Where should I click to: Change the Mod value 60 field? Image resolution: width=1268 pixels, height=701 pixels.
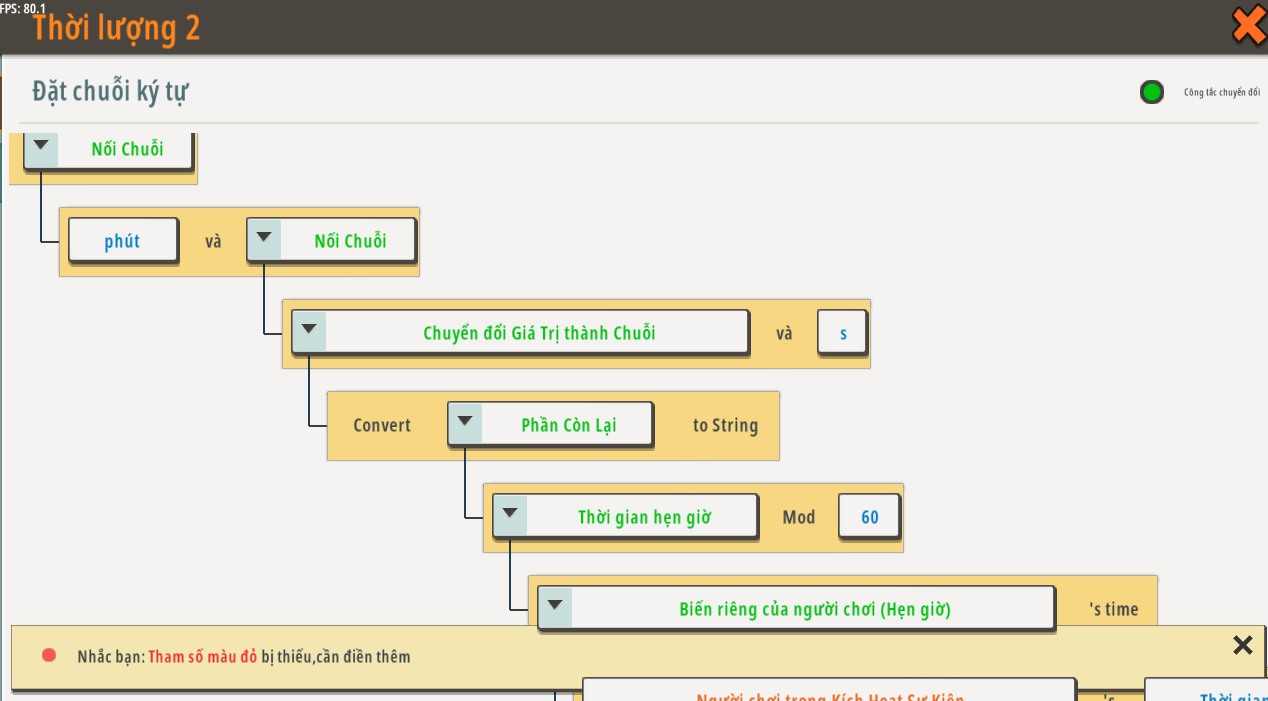[x=869, y=517]
